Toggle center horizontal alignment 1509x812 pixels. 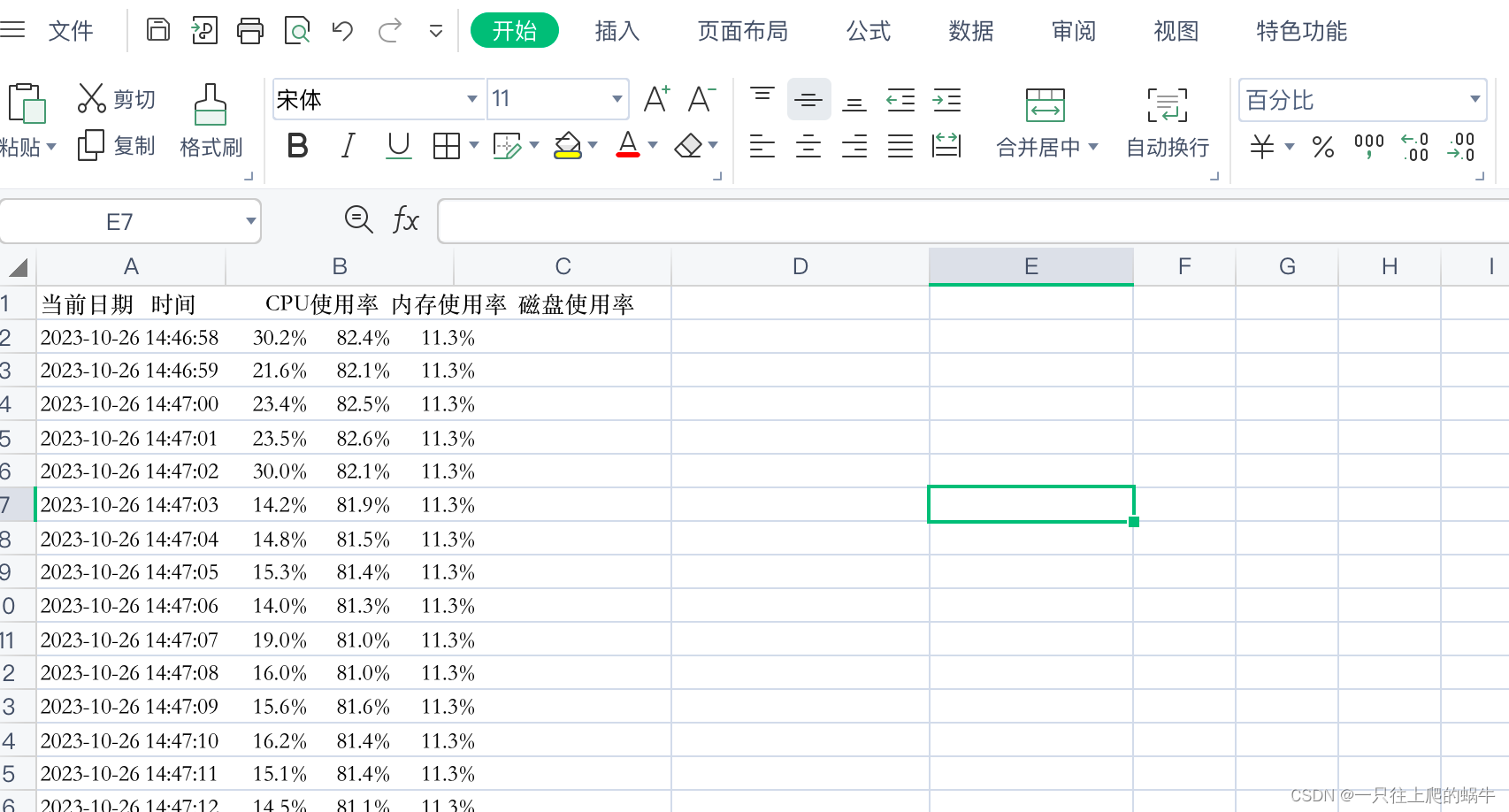808,146
